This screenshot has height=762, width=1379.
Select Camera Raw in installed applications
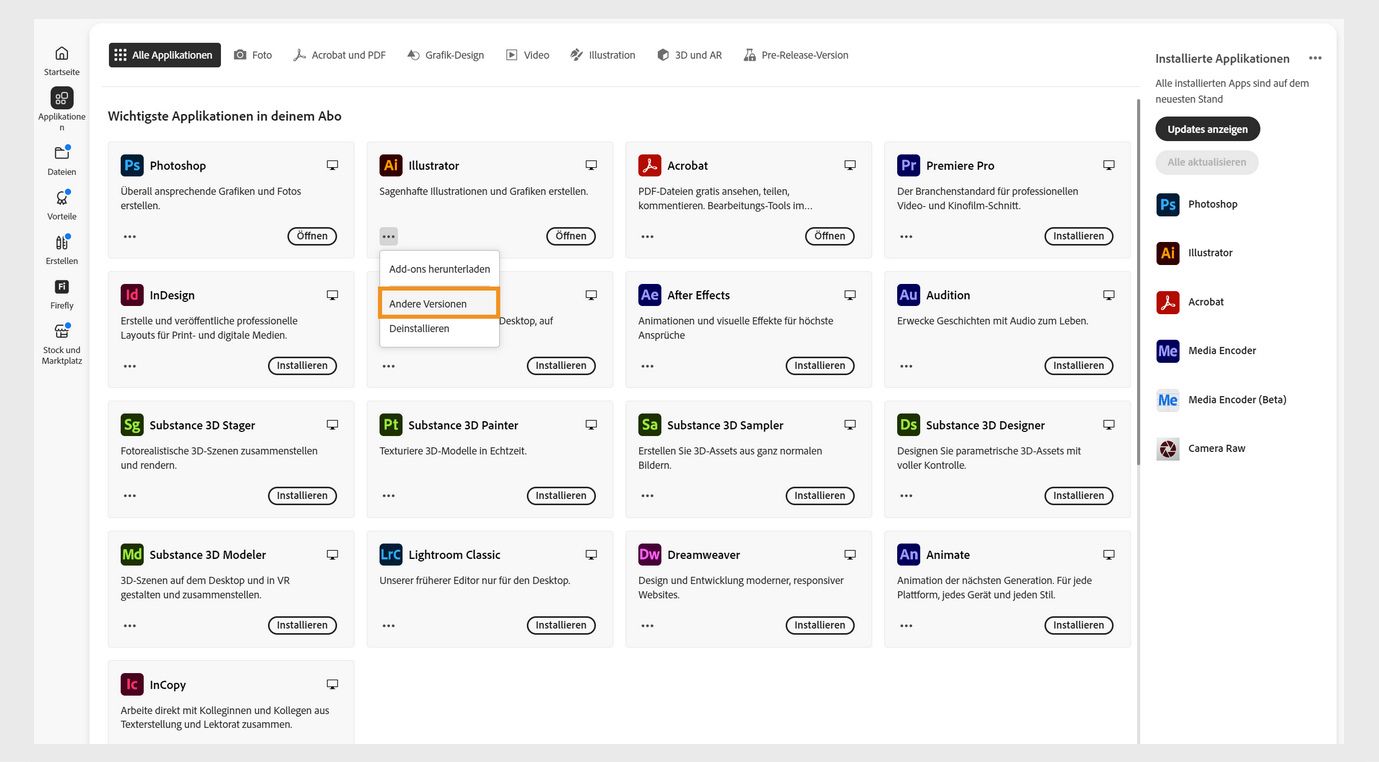pos(1201,449)
